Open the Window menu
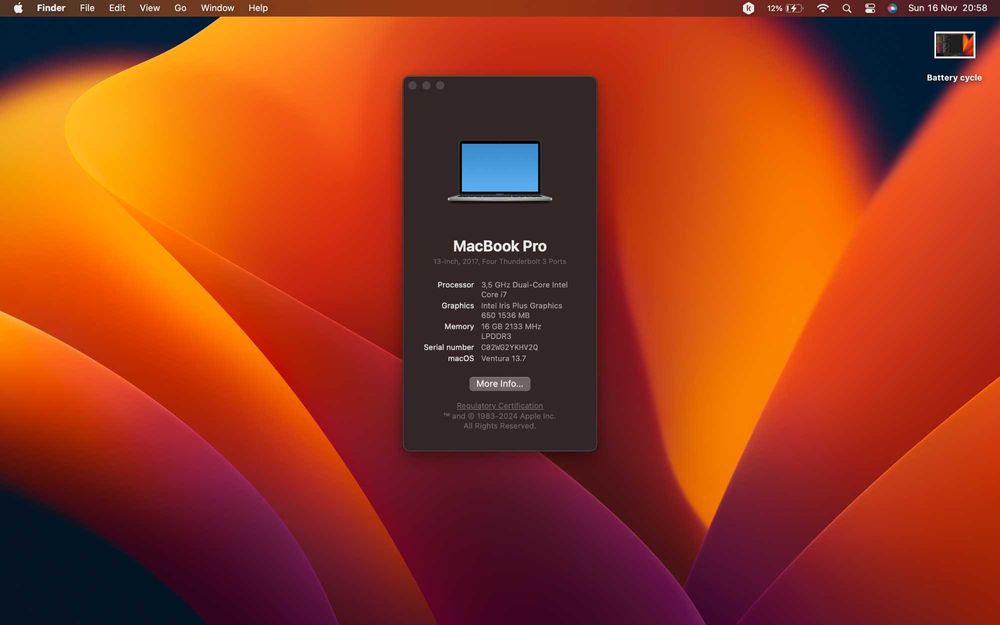 pos(217,8)
